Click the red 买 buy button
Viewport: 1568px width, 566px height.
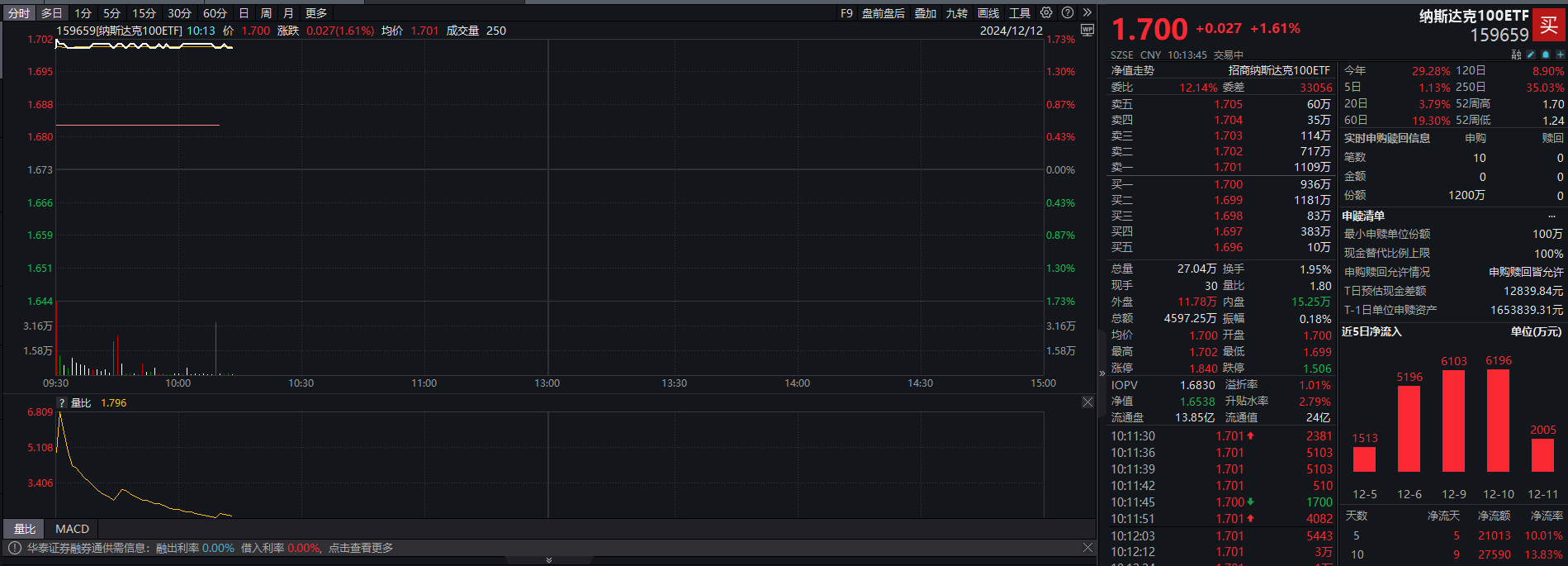1549,25
